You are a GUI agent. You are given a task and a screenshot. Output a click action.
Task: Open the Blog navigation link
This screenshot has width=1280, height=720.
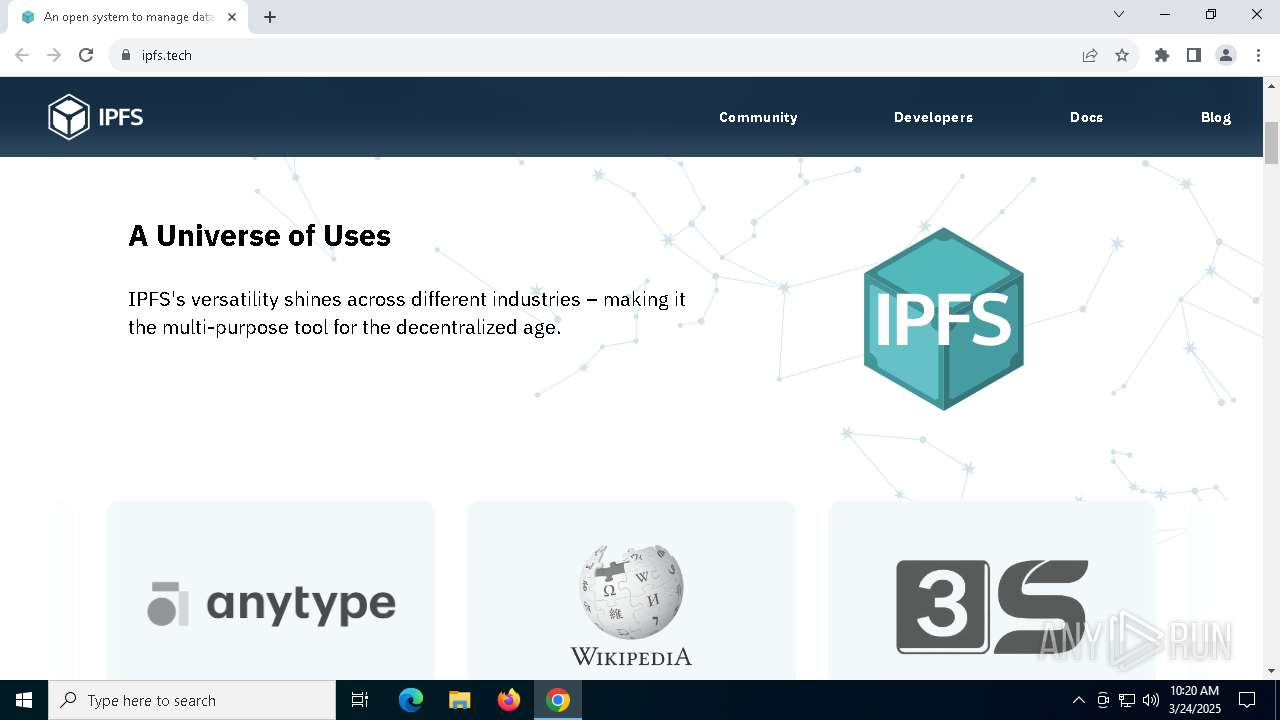(1216, 117)
